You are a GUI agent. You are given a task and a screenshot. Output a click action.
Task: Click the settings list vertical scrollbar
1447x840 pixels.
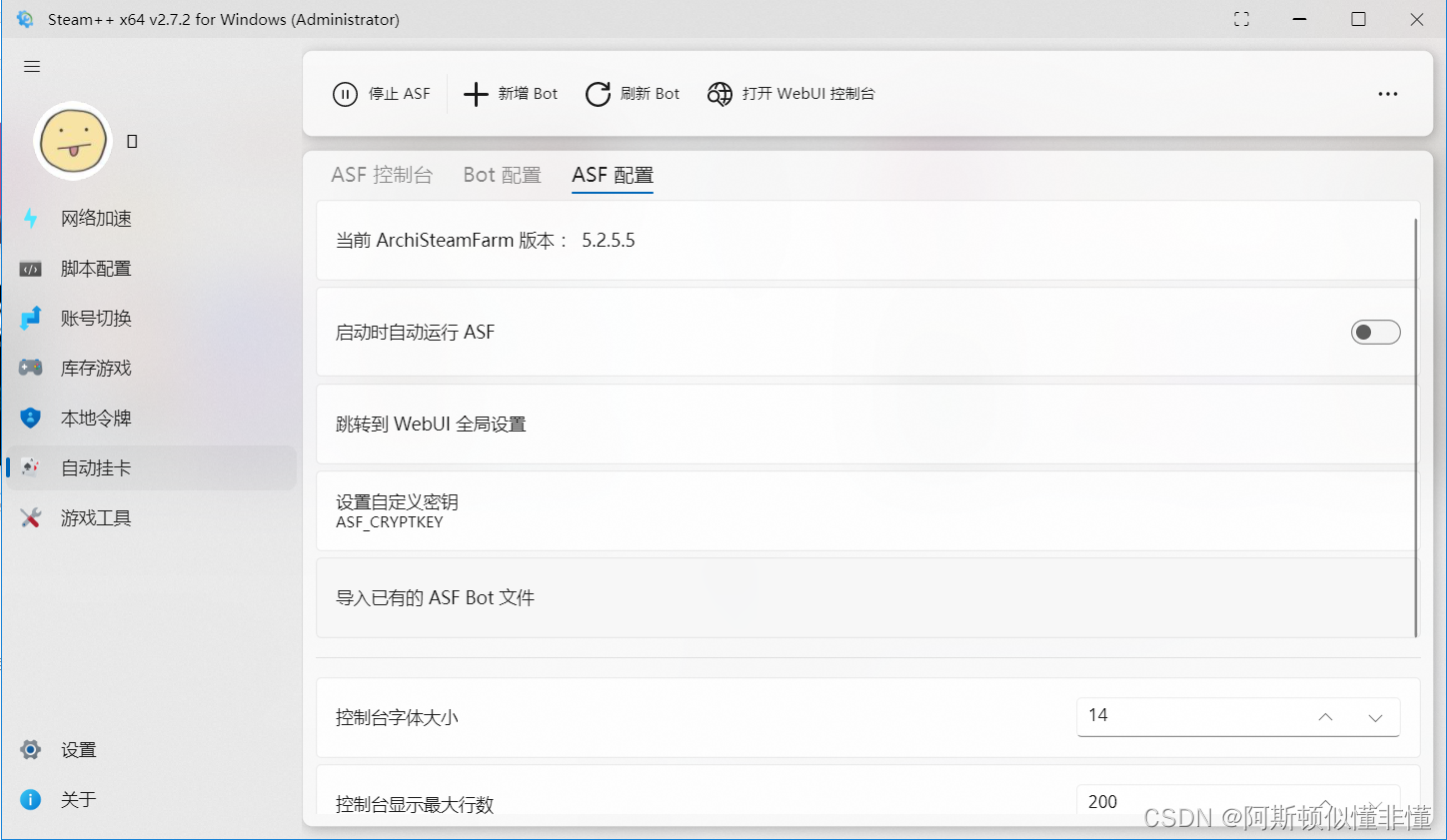[x=1416, y=426]
